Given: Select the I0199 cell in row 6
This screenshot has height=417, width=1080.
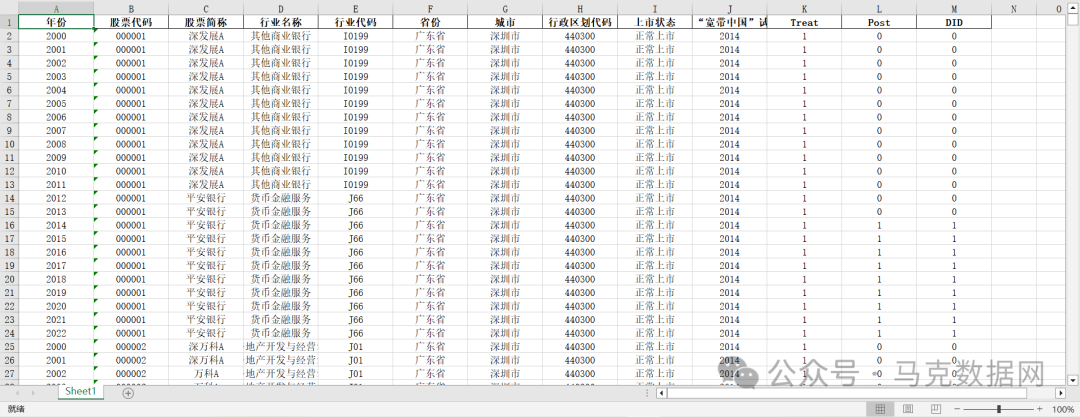Looking at the screenshot, I should 355,90.
